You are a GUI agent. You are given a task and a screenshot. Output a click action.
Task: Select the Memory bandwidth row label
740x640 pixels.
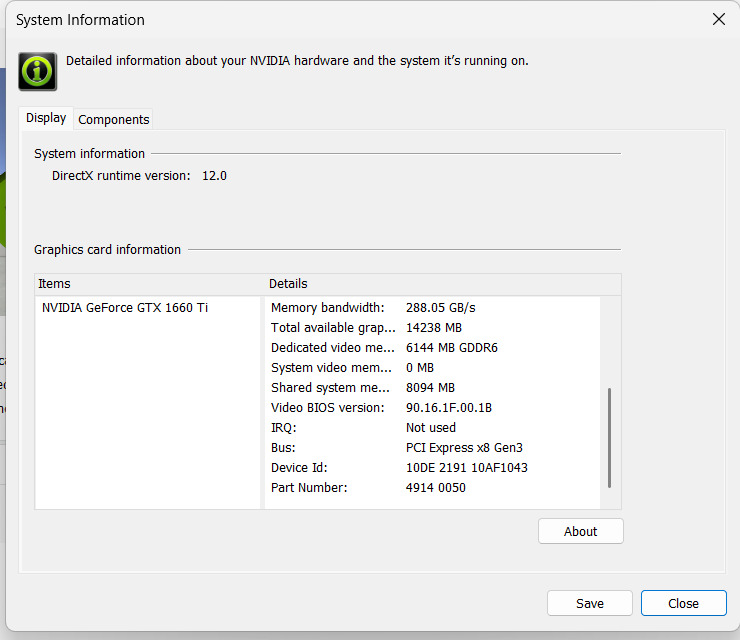[328, 308]
